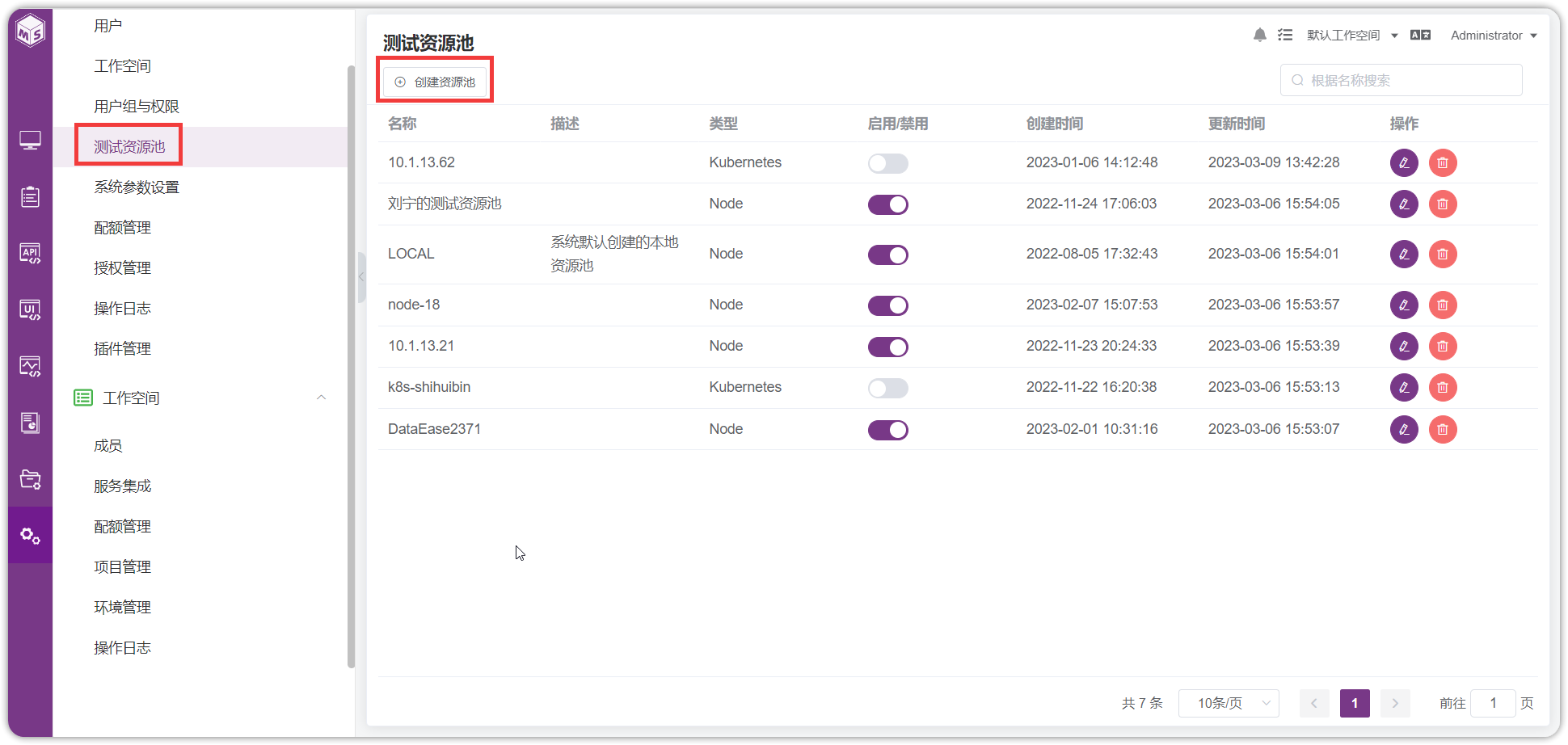Open the UI testing sidebar icon
The width and height of the screenshot is (1568, 745).
pyautogui.click(x=31, y=310)
